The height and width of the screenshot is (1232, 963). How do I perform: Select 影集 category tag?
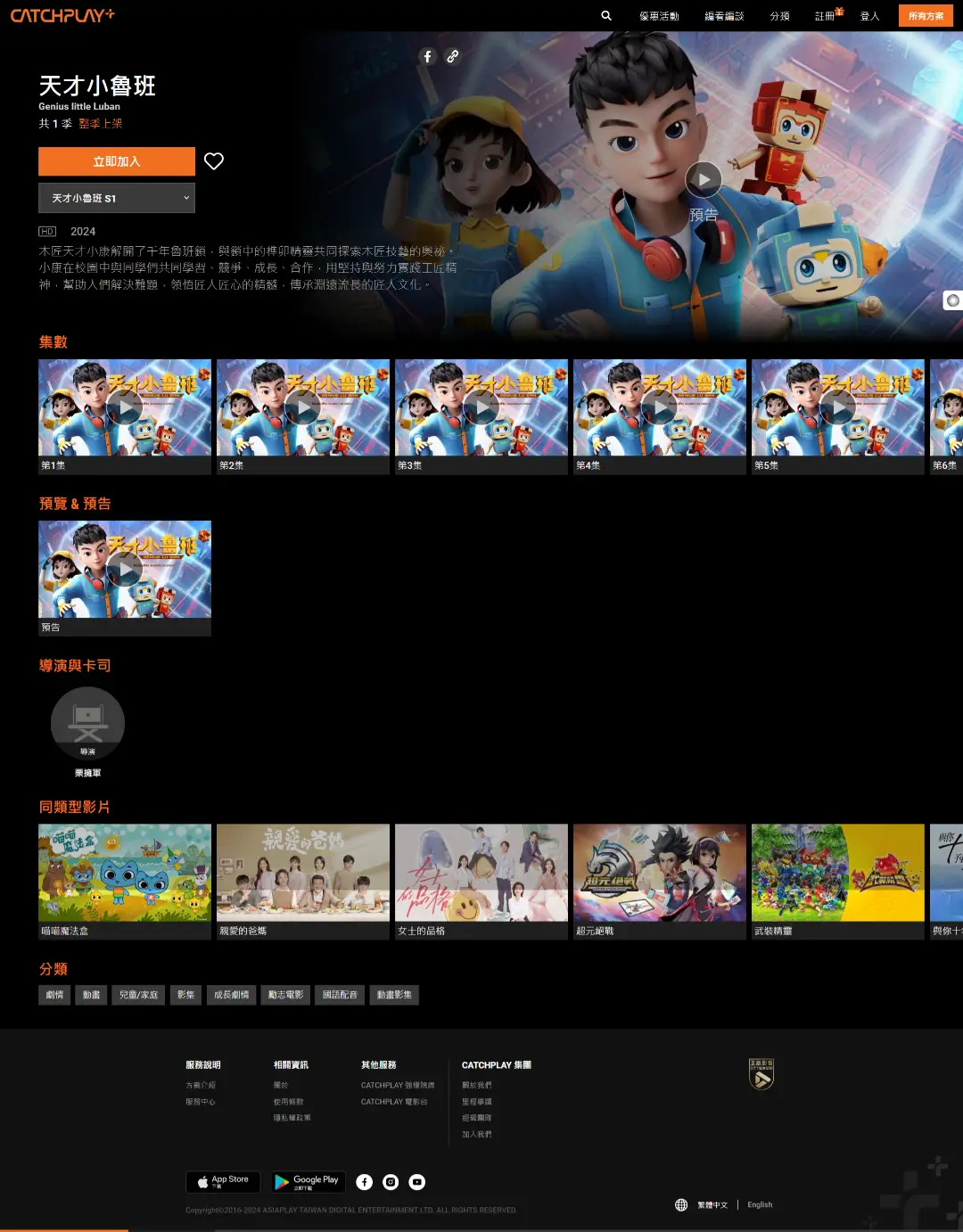click(185, 995)
